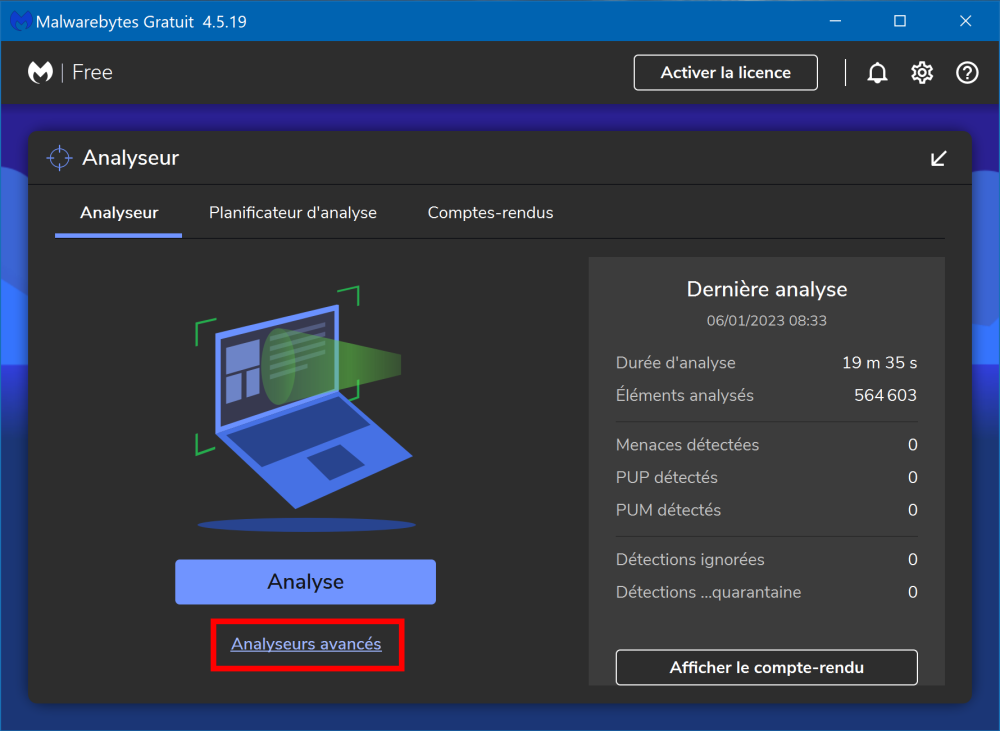This screenshot has width=1000, height=731.
Task: Click the Malwarebytes title bar app icon
Action: point(20,21)
